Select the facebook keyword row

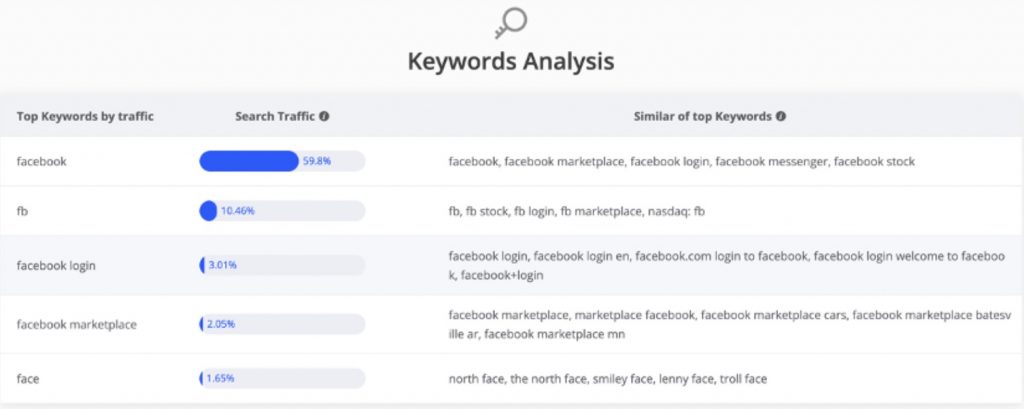tap(512, 161)
